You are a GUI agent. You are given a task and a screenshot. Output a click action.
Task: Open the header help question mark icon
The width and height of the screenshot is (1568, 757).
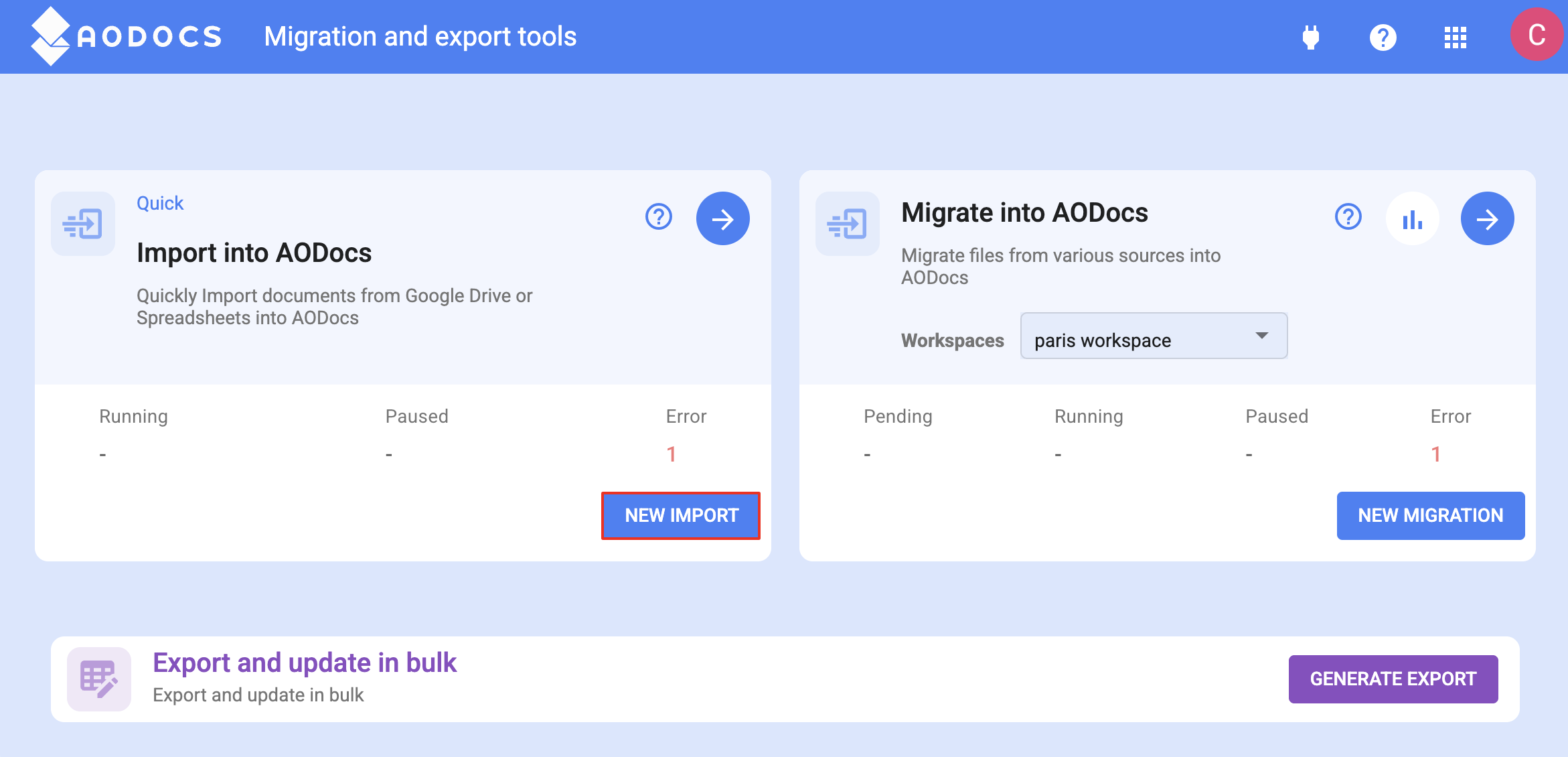point(1383,38)
